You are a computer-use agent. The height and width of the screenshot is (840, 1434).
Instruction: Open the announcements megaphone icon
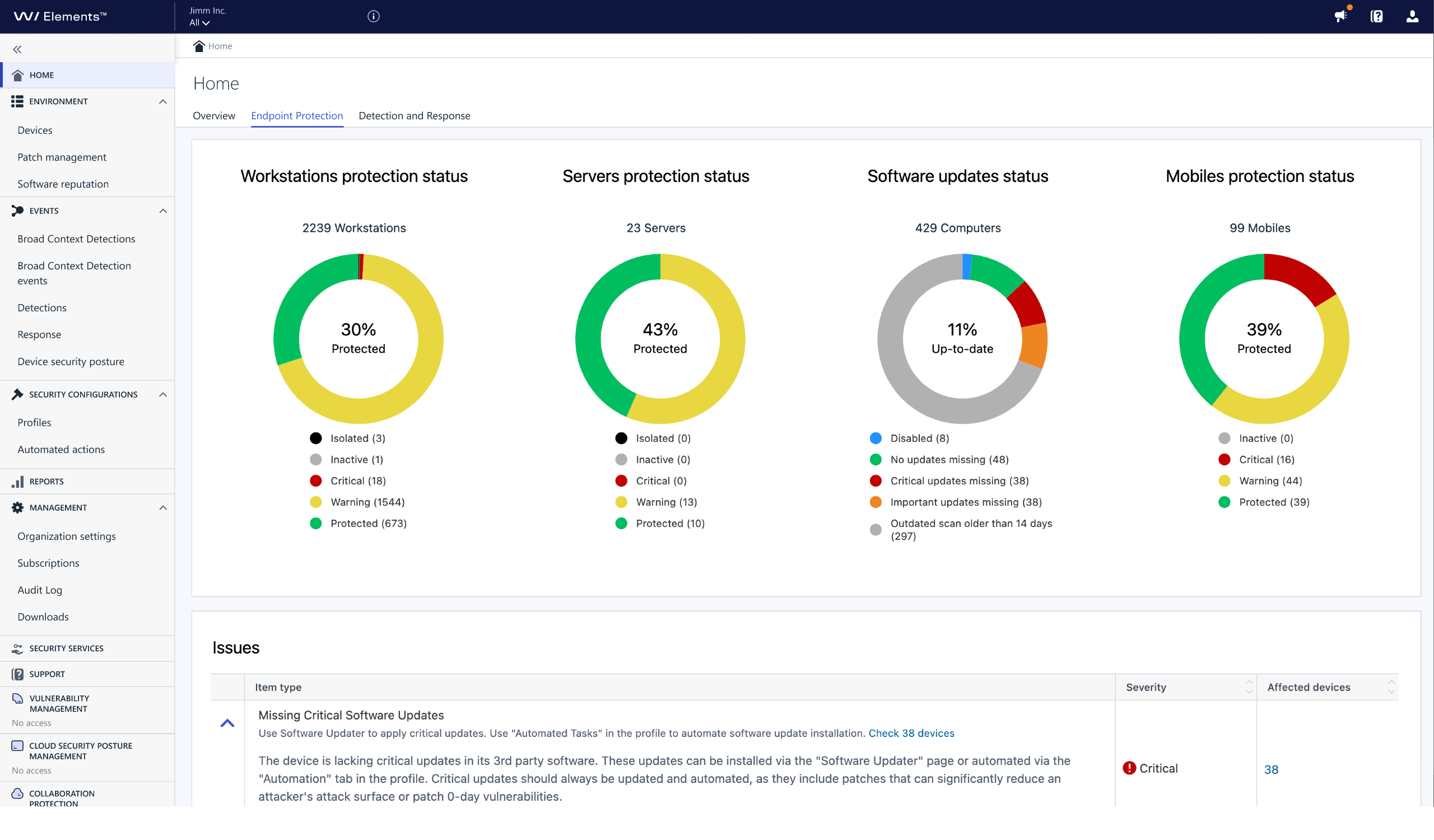pos(1340,16)
